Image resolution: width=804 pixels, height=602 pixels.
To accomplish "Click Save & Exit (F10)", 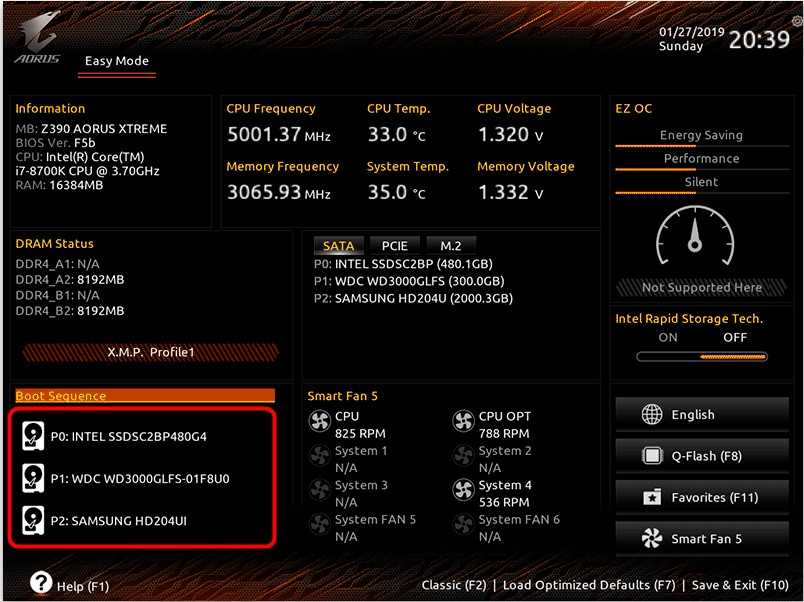I will (x=740, y=585).
